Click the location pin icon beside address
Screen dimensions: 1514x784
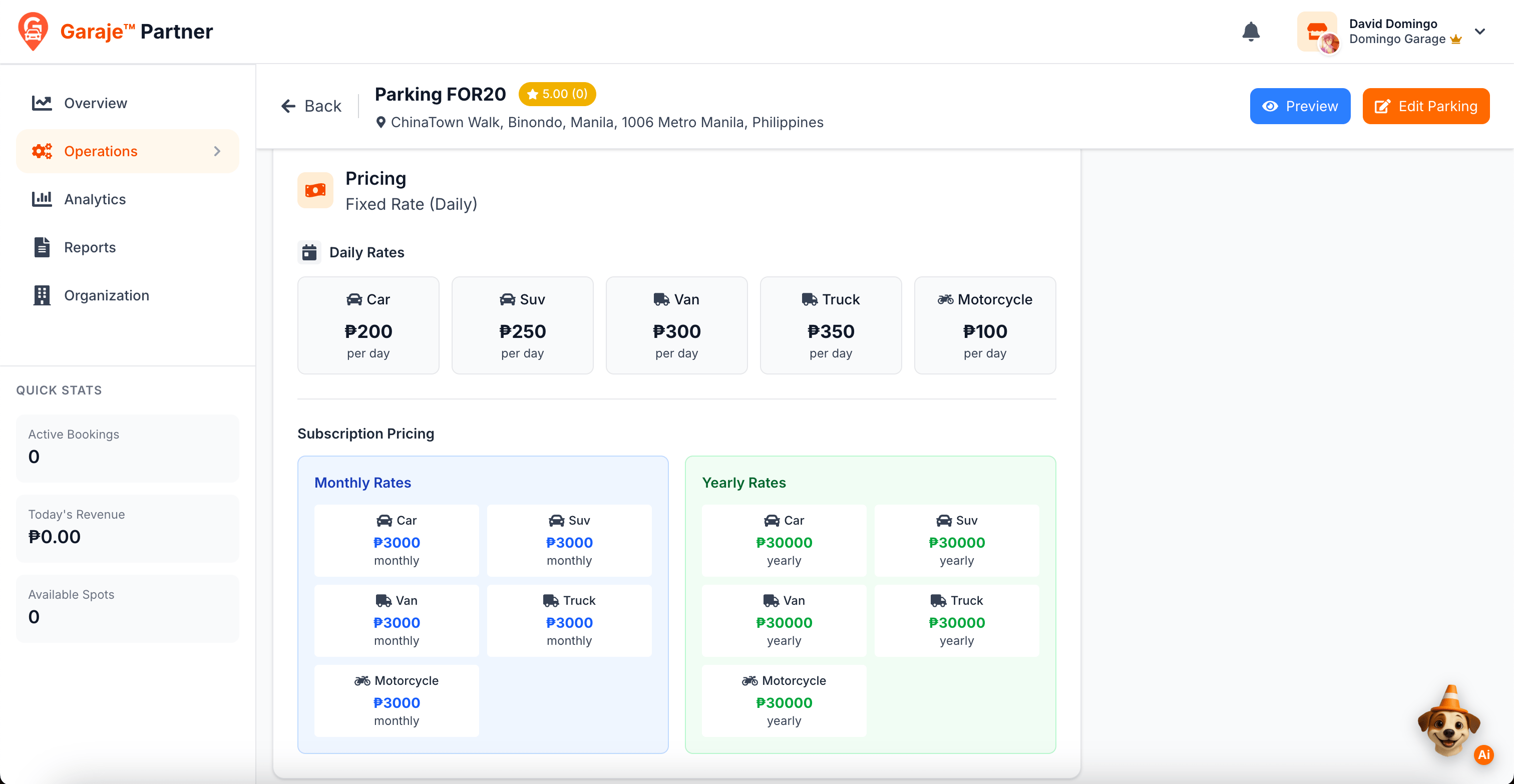[x=381, y=122]
